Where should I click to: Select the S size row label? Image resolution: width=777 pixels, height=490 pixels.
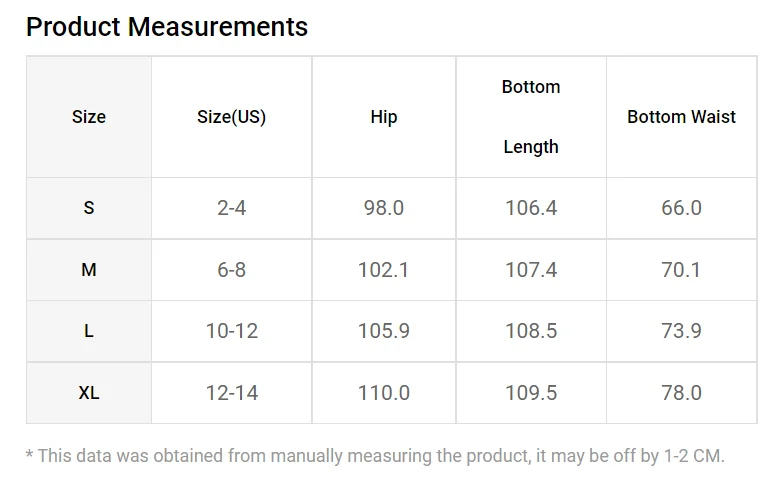tap(89, 208)
